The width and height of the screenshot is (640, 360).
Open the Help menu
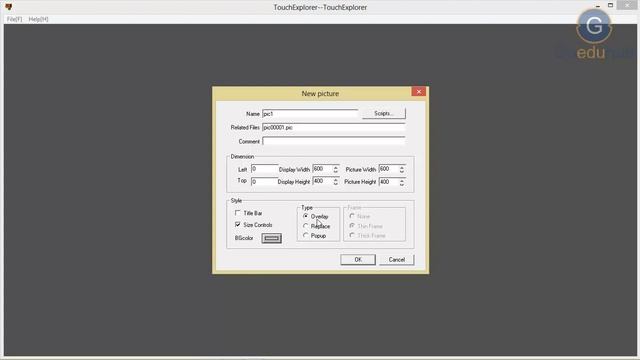38,19
